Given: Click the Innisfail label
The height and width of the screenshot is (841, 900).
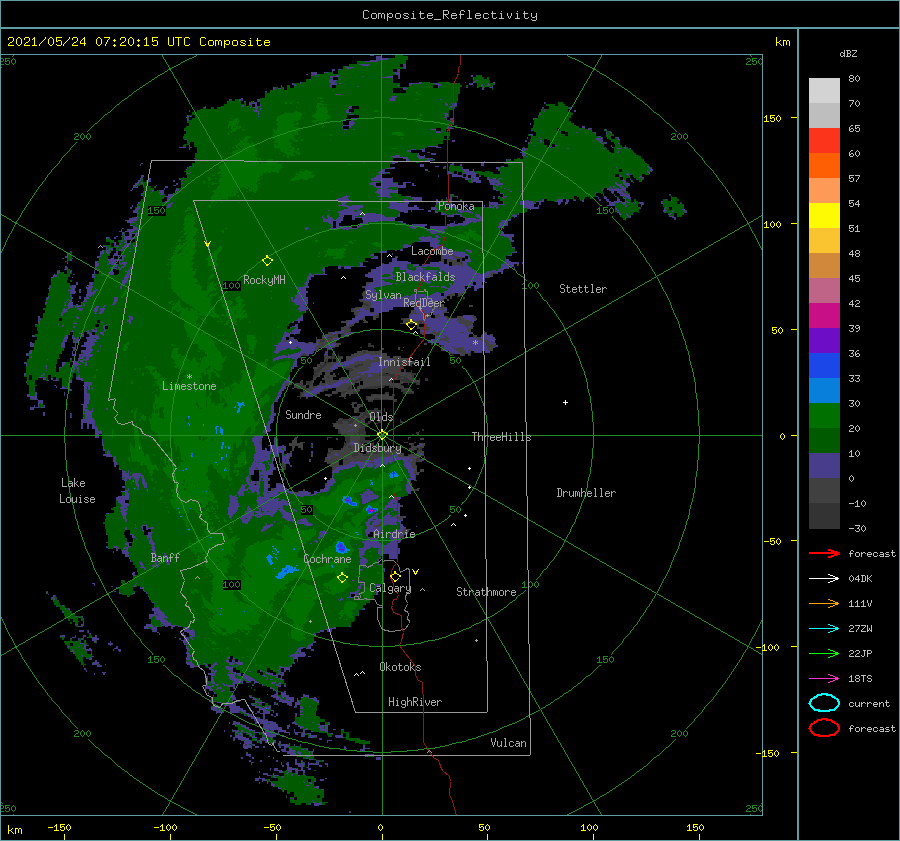Looking at the screenshot, I should (404, 362).
